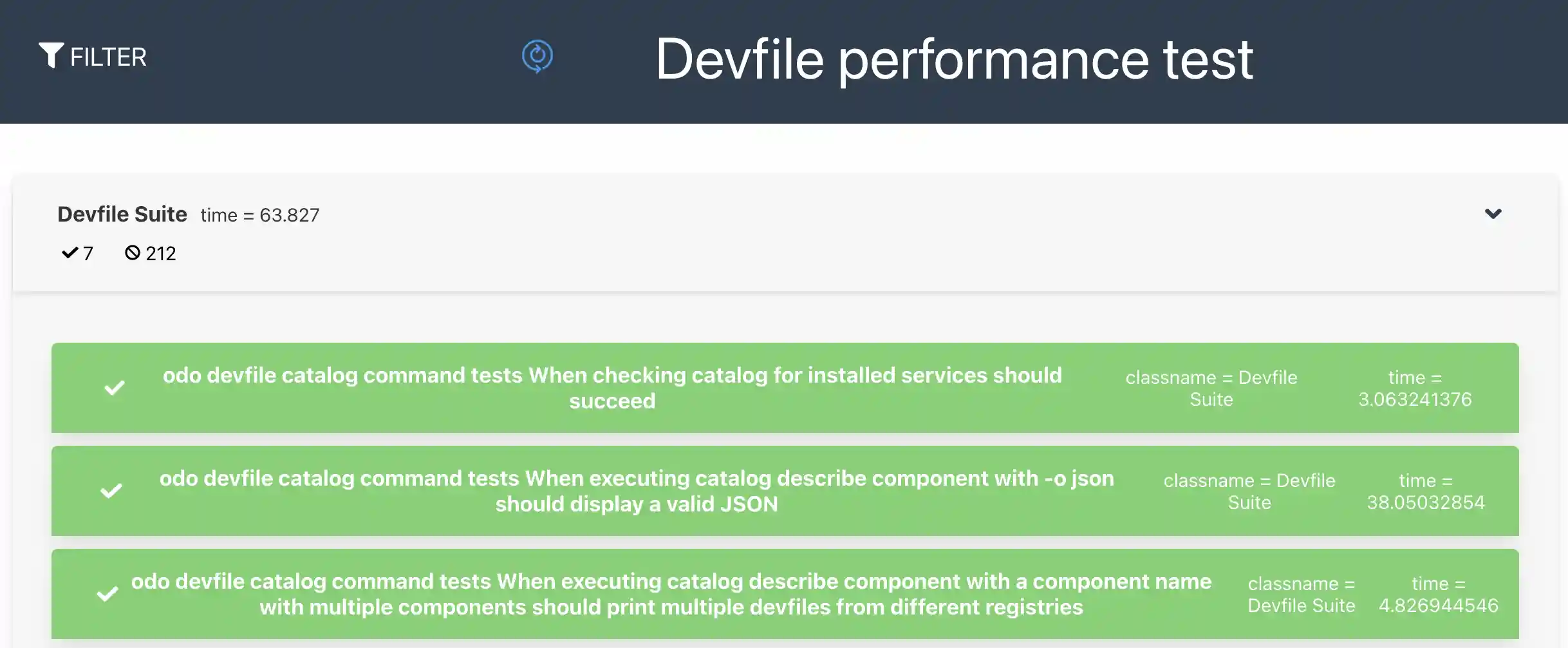The height and width of the screenshot is (648, 1568).
Task: Click the suite time 63.827 label
Action: [x=260, y=215]
